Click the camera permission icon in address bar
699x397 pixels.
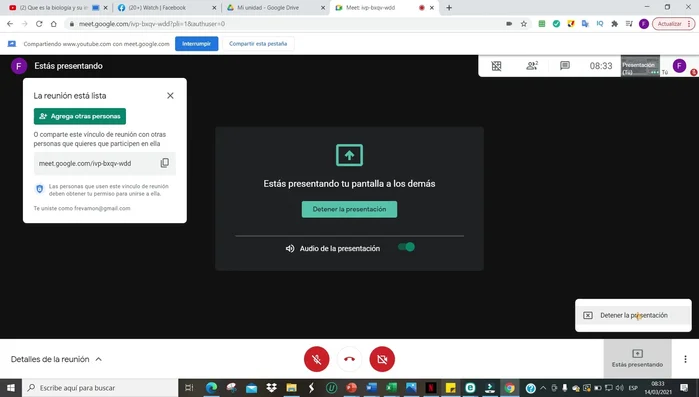[x=509, y=24]
